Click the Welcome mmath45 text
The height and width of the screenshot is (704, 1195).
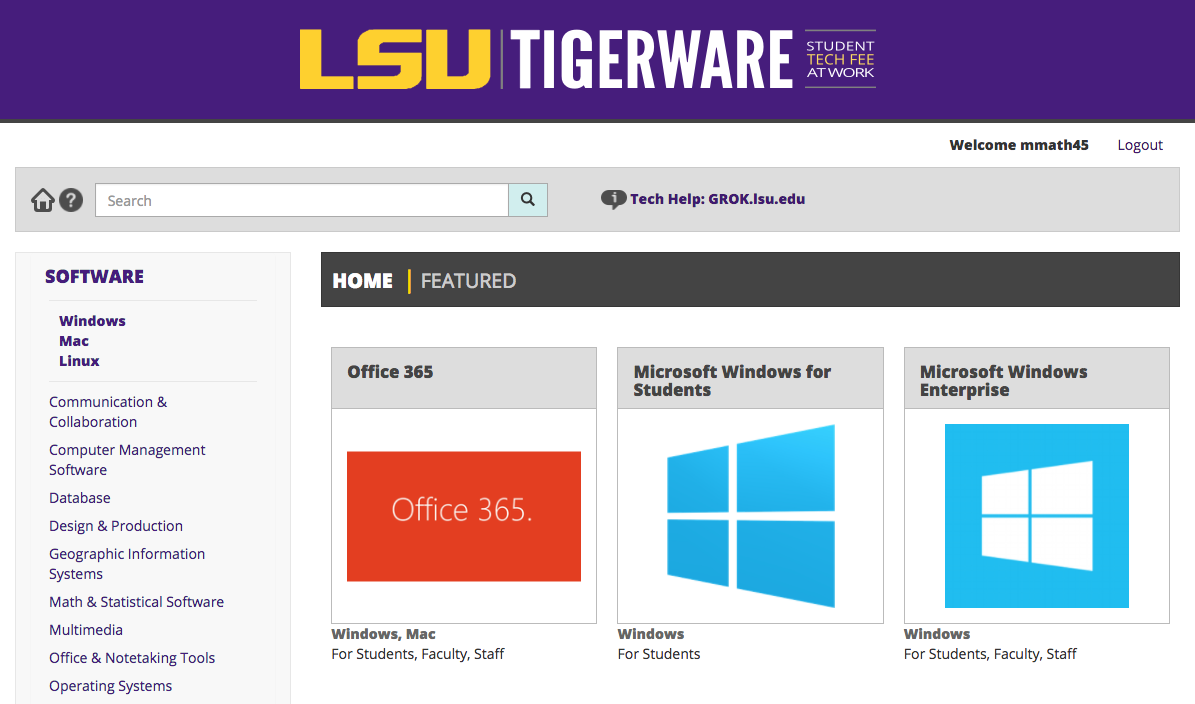[1019, 145]
